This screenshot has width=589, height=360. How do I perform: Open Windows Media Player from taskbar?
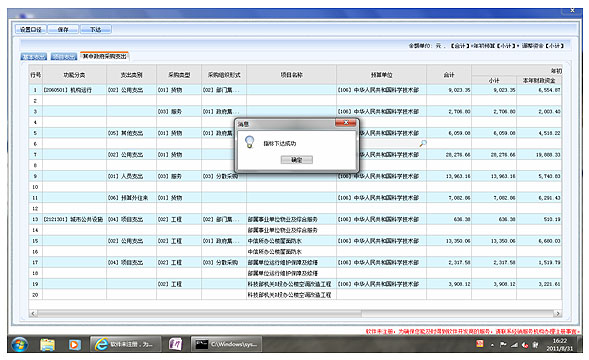(74, 344)
